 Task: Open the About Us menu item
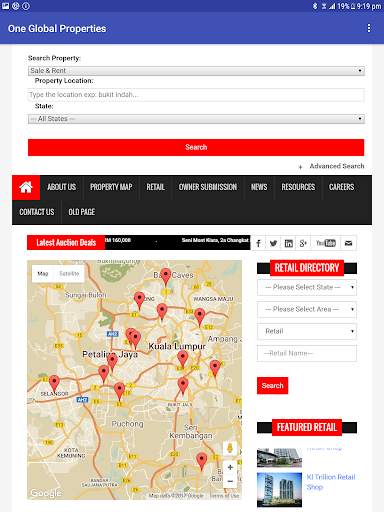62,187
